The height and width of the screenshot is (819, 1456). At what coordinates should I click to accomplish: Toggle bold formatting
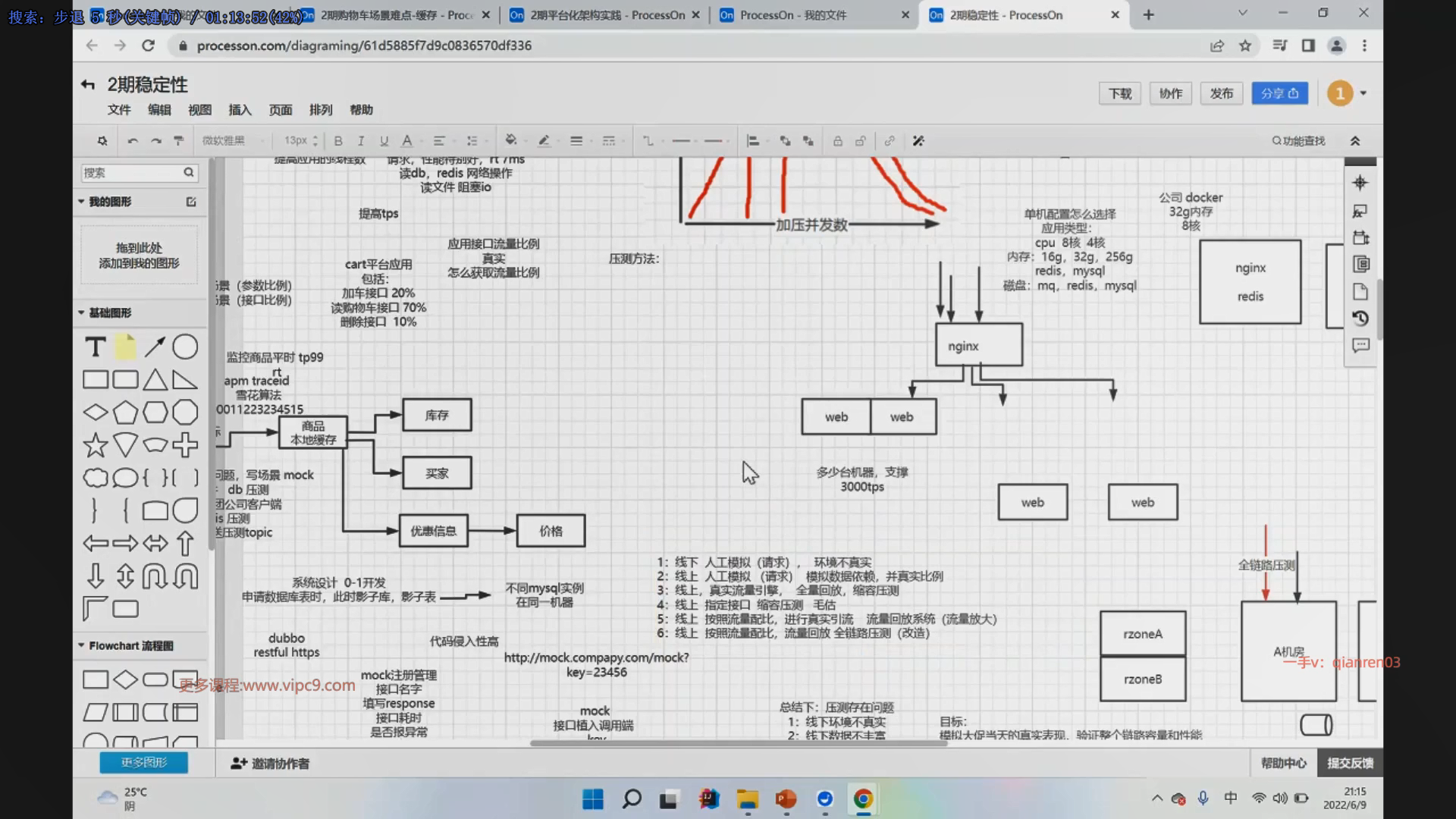338,141
